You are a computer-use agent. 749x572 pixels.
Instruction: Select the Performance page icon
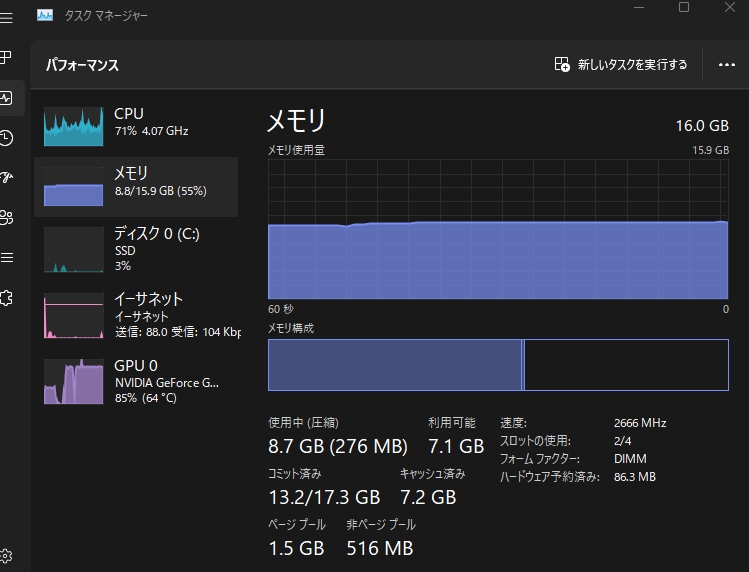(x=6, y=97)
